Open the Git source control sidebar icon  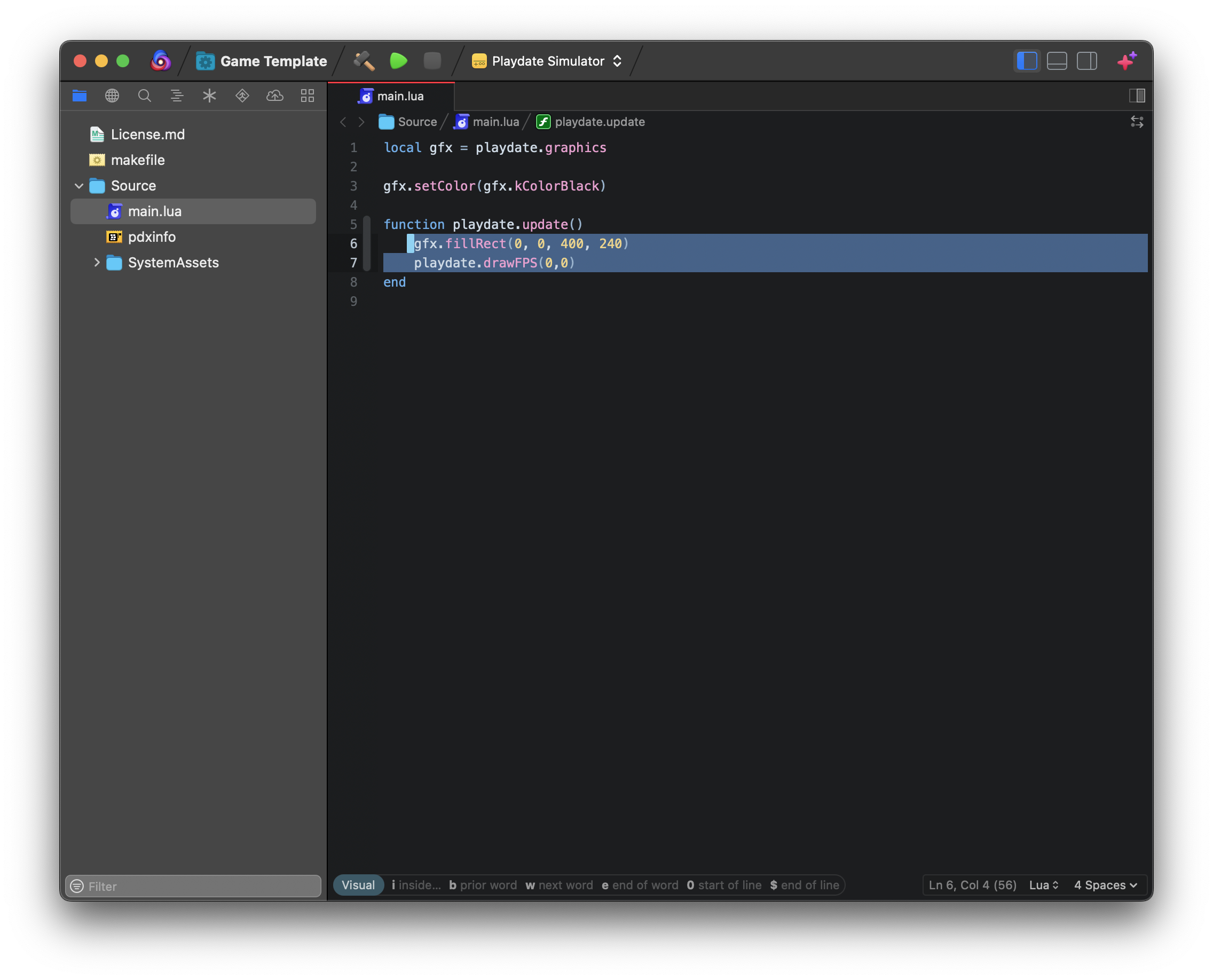point(242,96)
